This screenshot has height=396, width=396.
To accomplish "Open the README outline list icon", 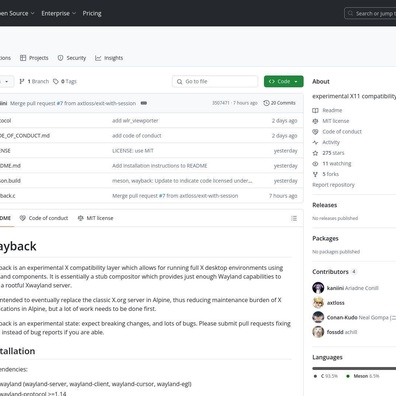I will 294,218.
